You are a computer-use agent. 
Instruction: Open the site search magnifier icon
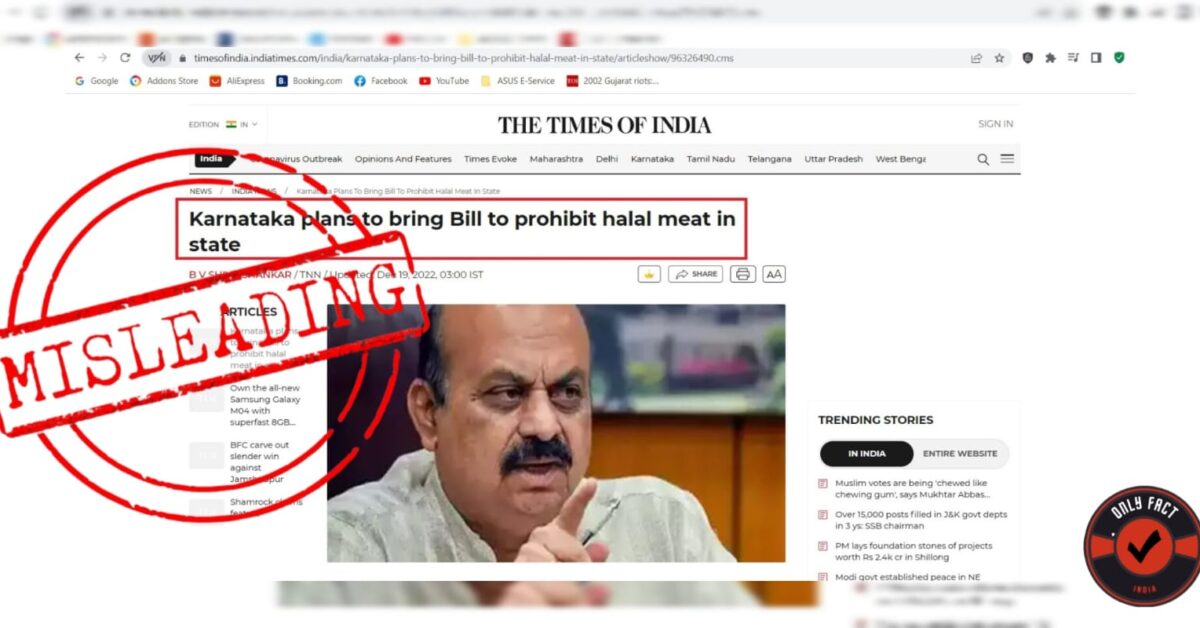[983, 159]
